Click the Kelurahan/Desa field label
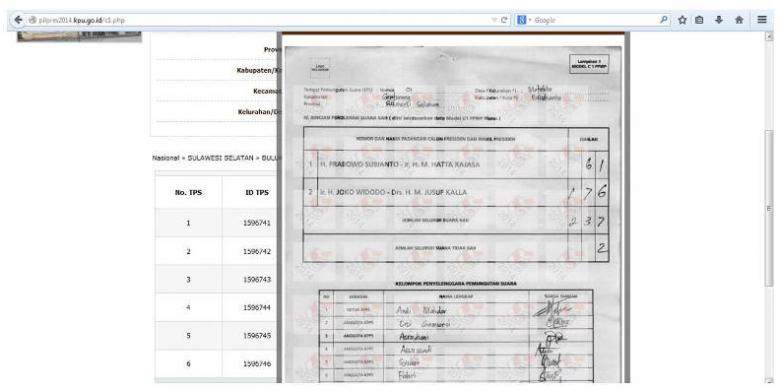This screenshot has width=780, height=390. 260,111
